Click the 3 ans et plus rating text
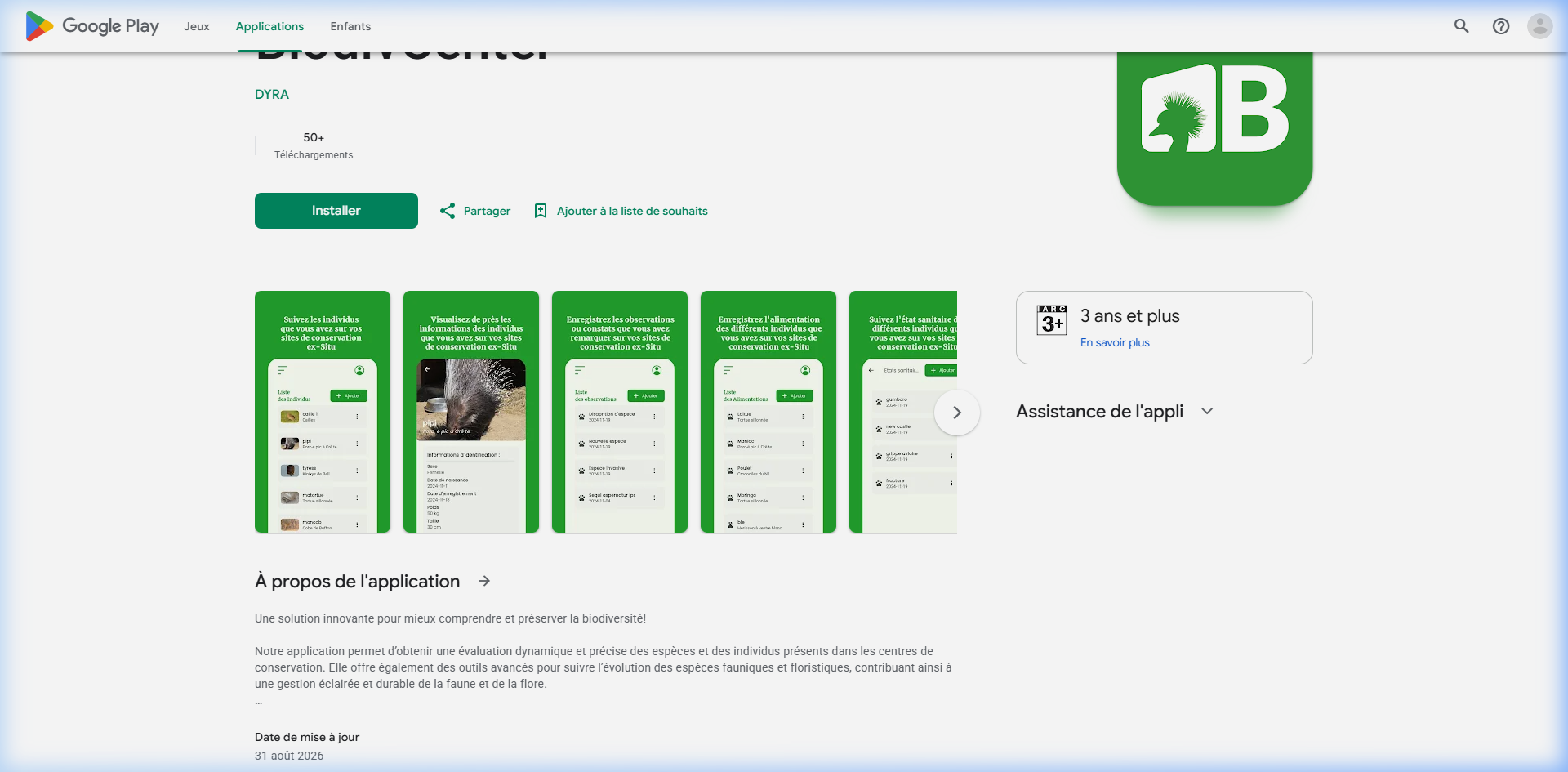Screen dimensions: 1568x772 point(1130,316)
